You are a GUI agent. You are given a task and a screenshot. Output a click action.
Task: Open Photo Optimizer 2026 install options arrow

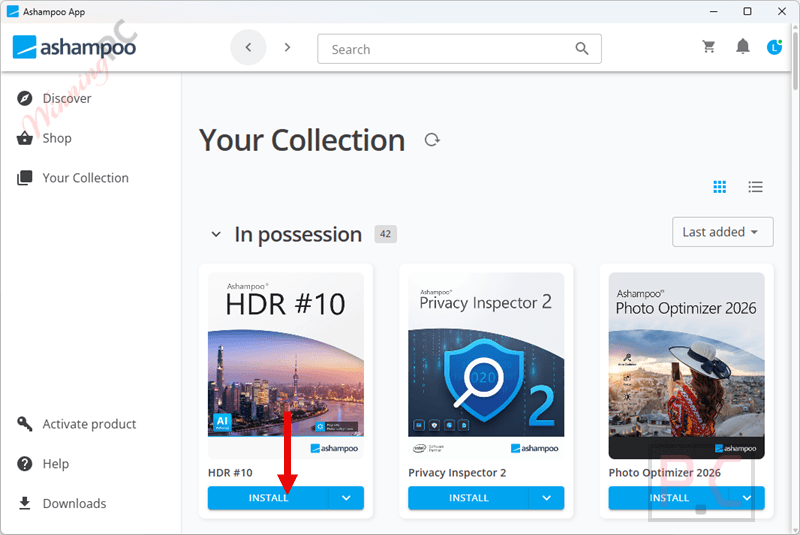pyautogui.click(x=747, y=498)
